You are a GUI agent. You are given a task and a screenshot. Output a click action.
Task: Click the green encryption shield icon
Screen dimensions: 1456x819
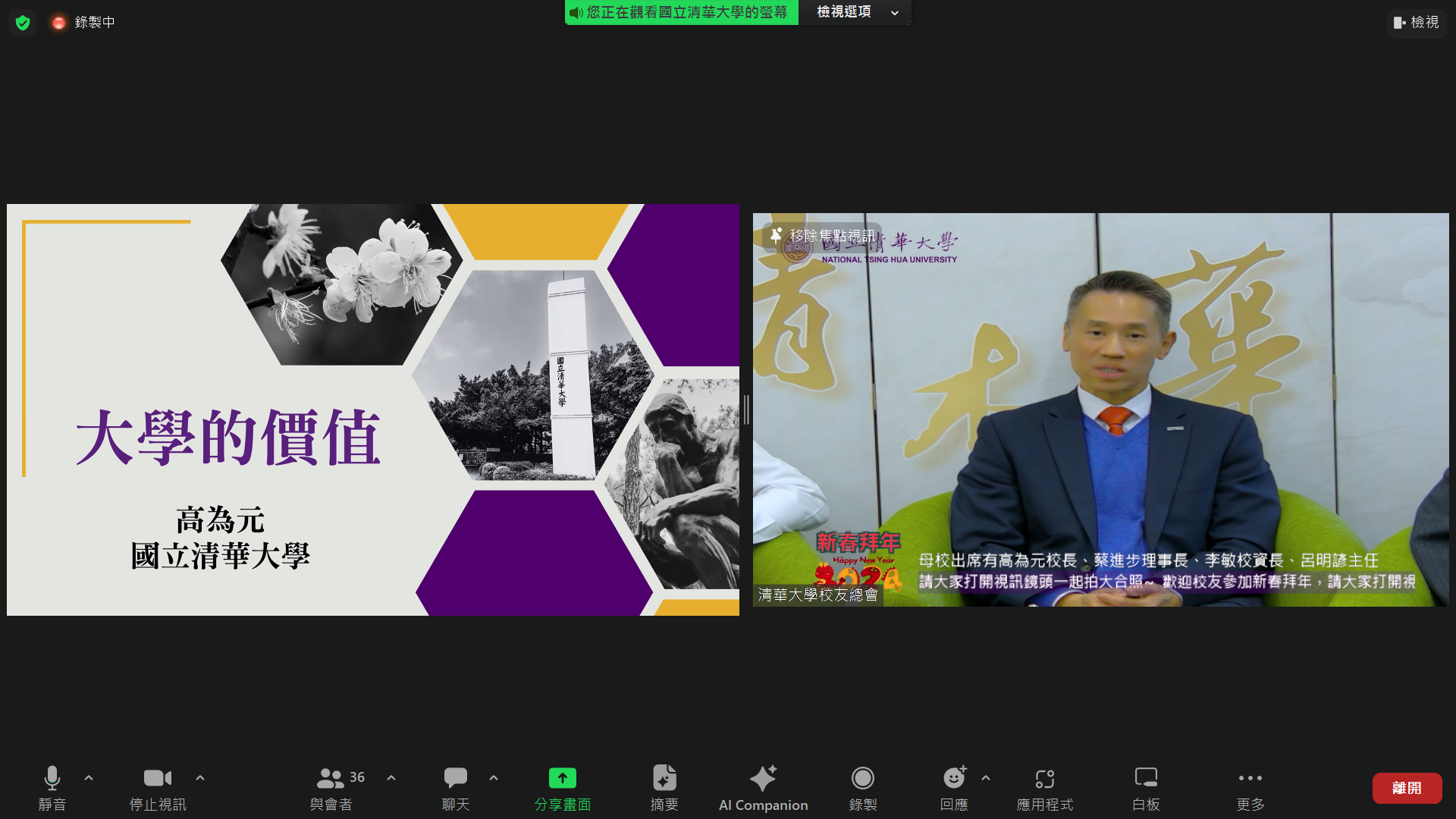click(23, 23)
